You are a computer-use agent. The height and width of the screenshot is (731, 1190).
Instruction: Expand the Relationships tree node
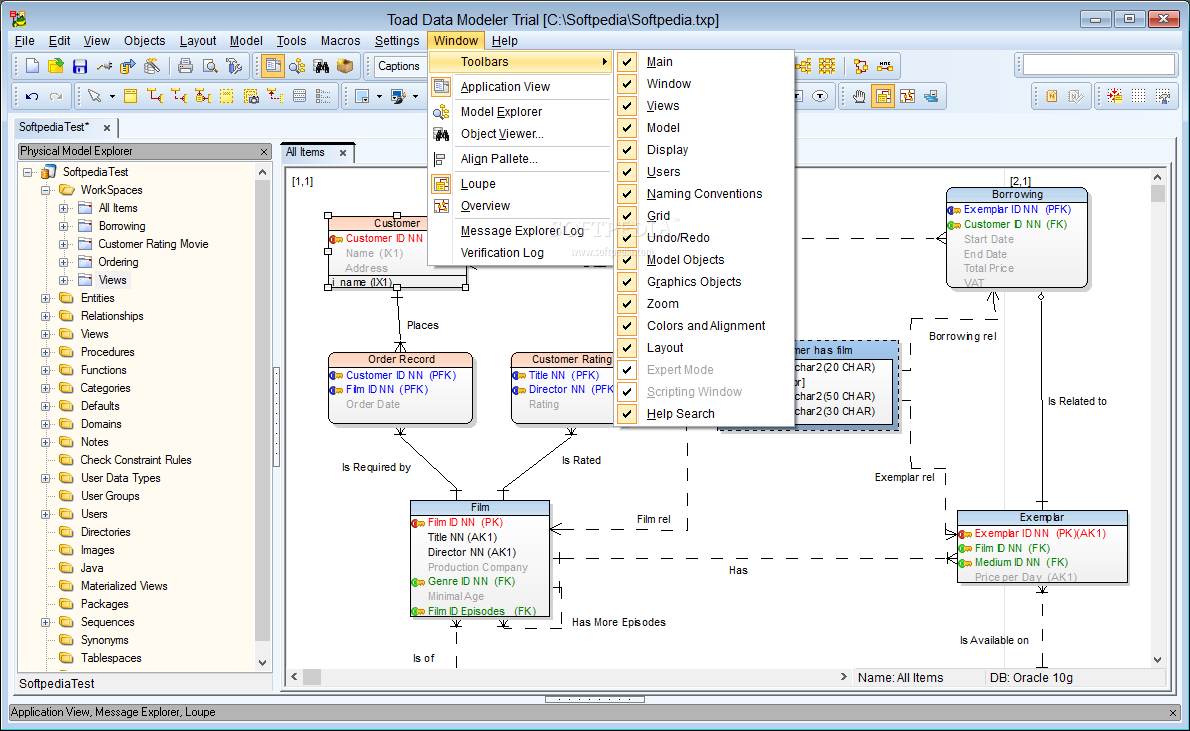pos(46,316)
